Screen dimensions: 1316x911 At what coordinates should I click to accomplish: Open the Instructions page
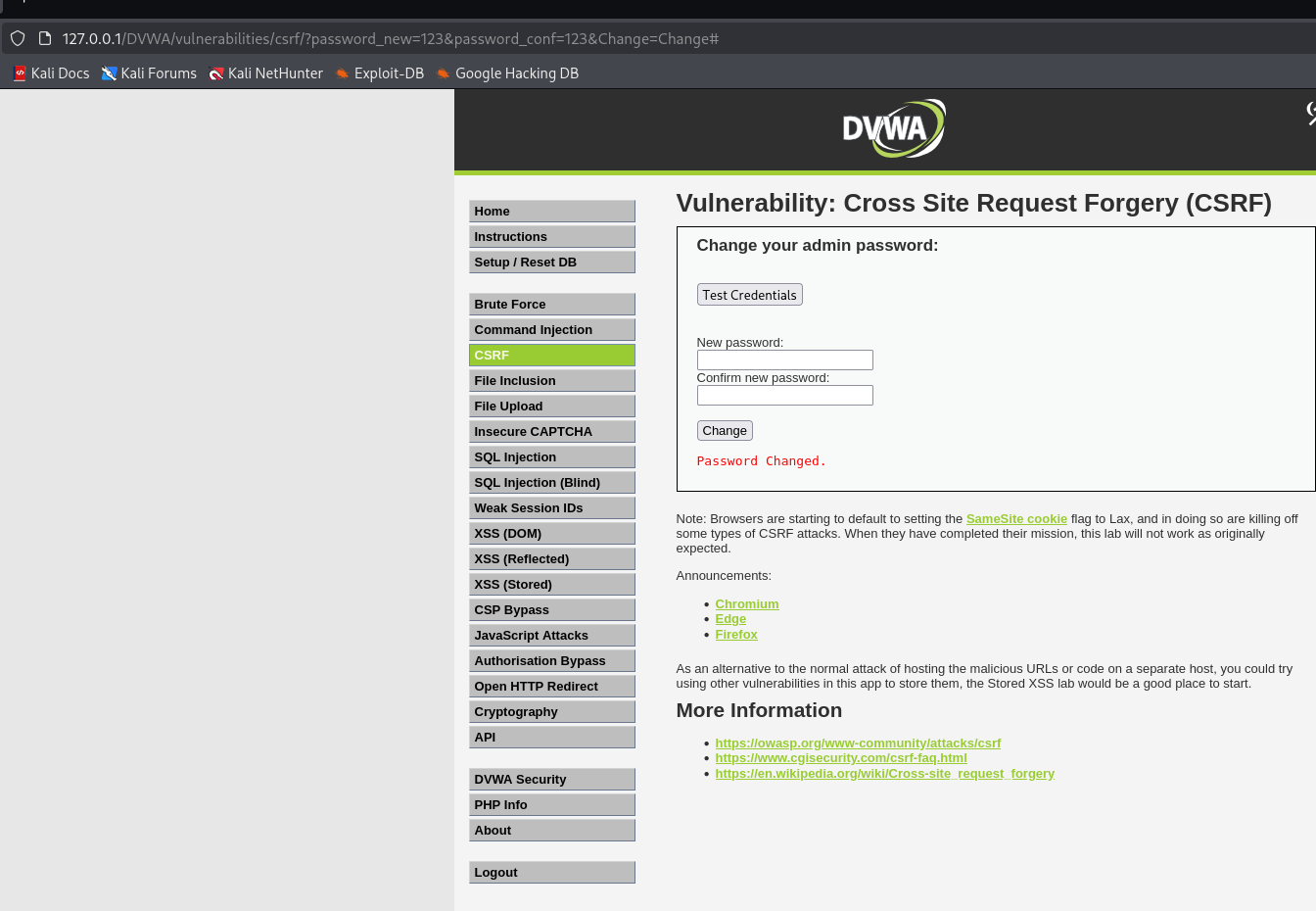pos(552,237)
